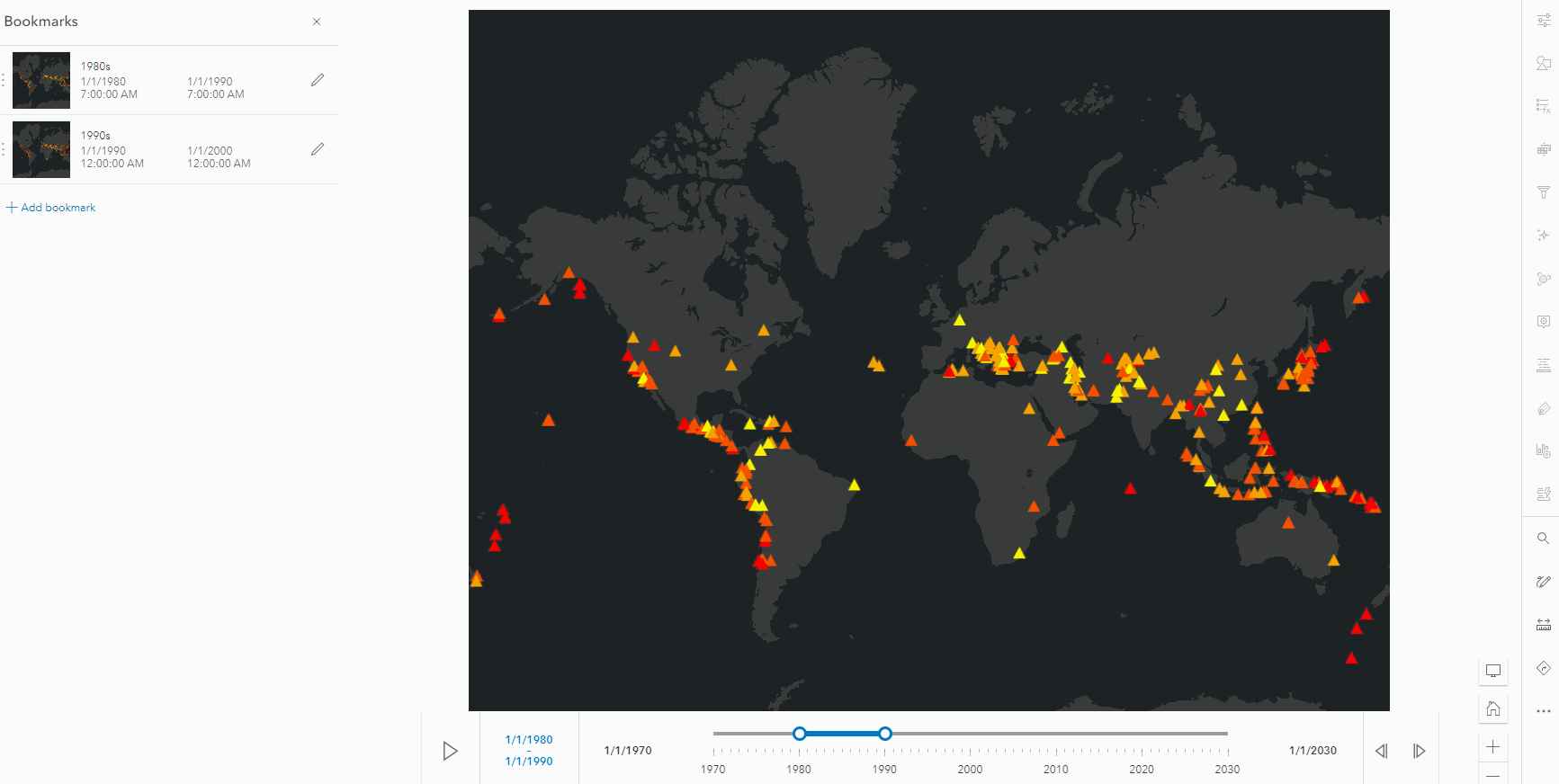Viewport: 1559px width, 784px height.
Task: Click the yellow earthquake marker in Brazil
Action: 854,486
